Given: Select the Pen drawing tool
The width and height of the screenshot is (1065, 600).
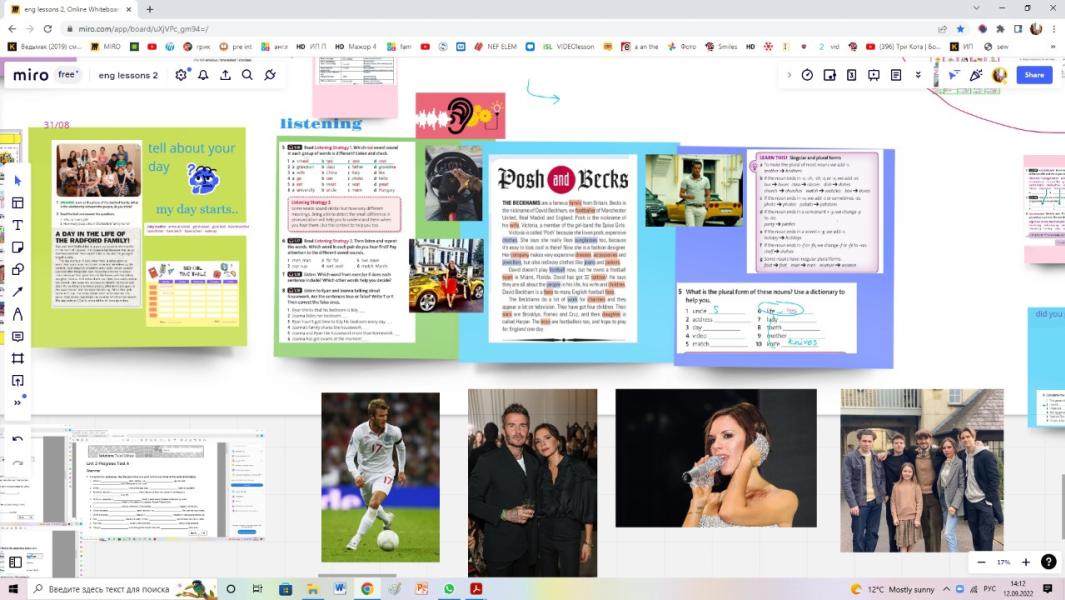Looking at the screenshot, I should pyautogui.click(x=18, y=314).
